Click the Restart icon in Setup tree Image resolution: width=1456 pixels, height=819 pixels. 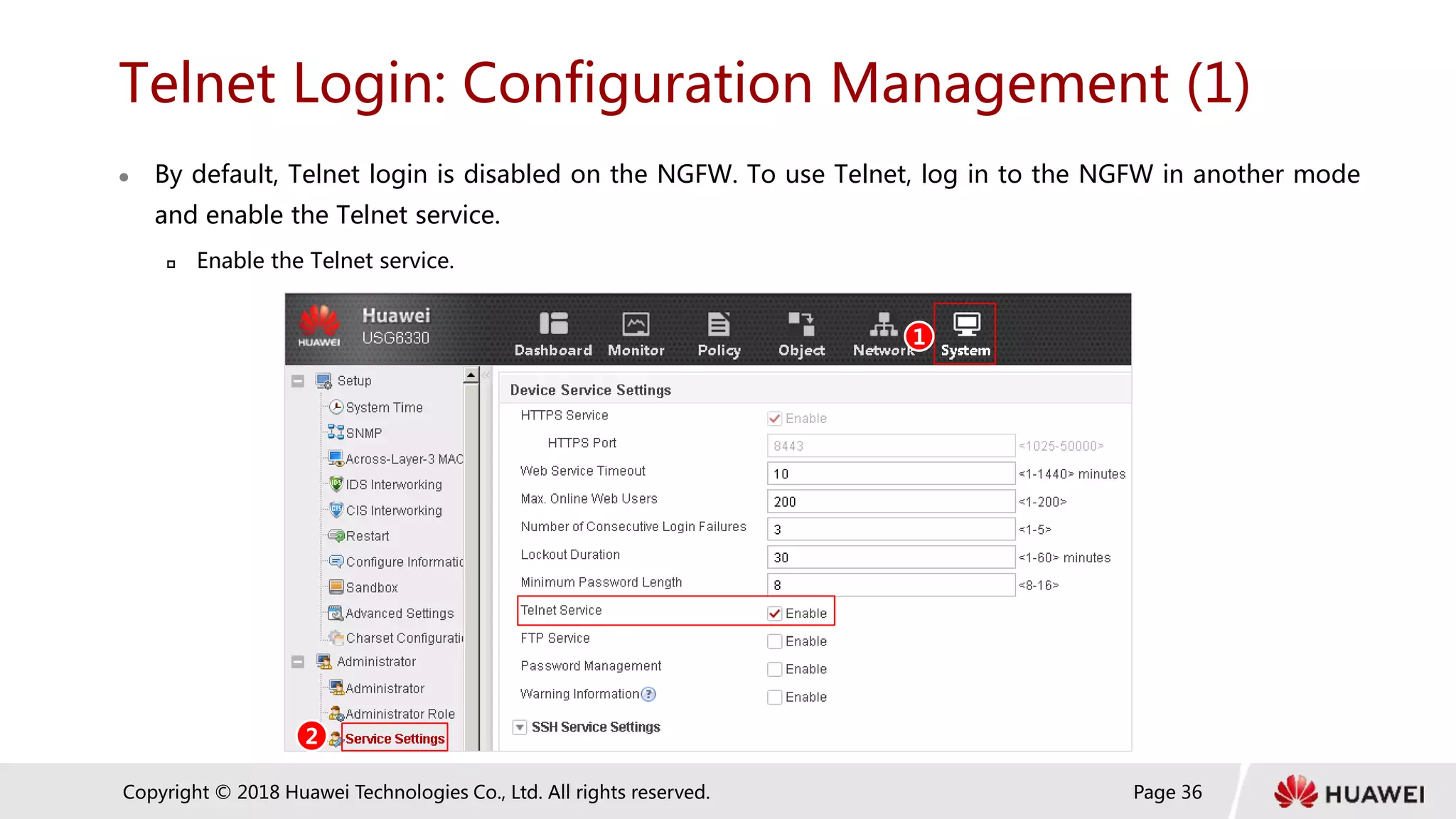pos(336,535)
